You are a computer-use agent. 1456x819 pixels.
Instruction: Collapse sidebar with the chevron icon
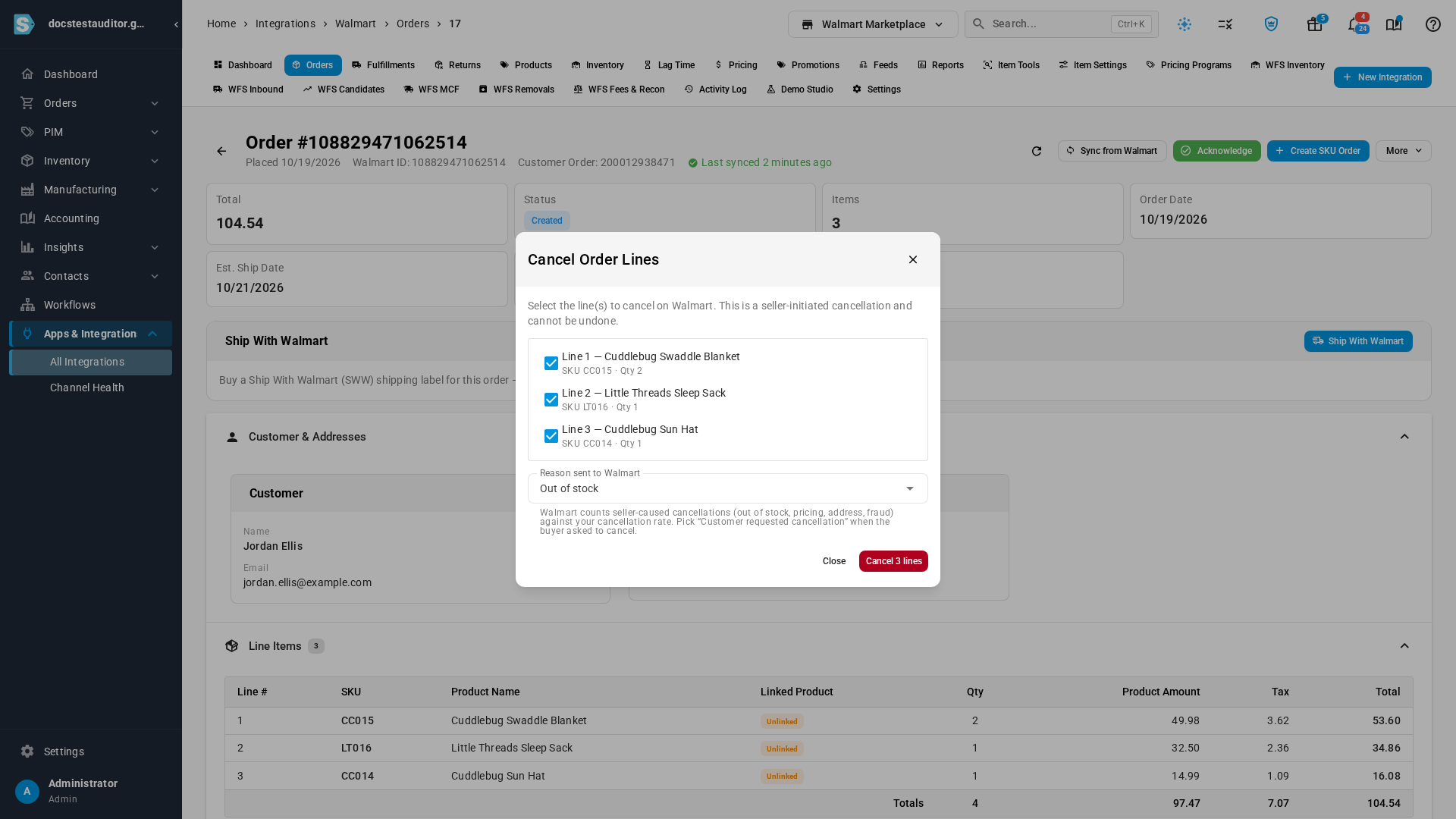click(x=176, y=24)
